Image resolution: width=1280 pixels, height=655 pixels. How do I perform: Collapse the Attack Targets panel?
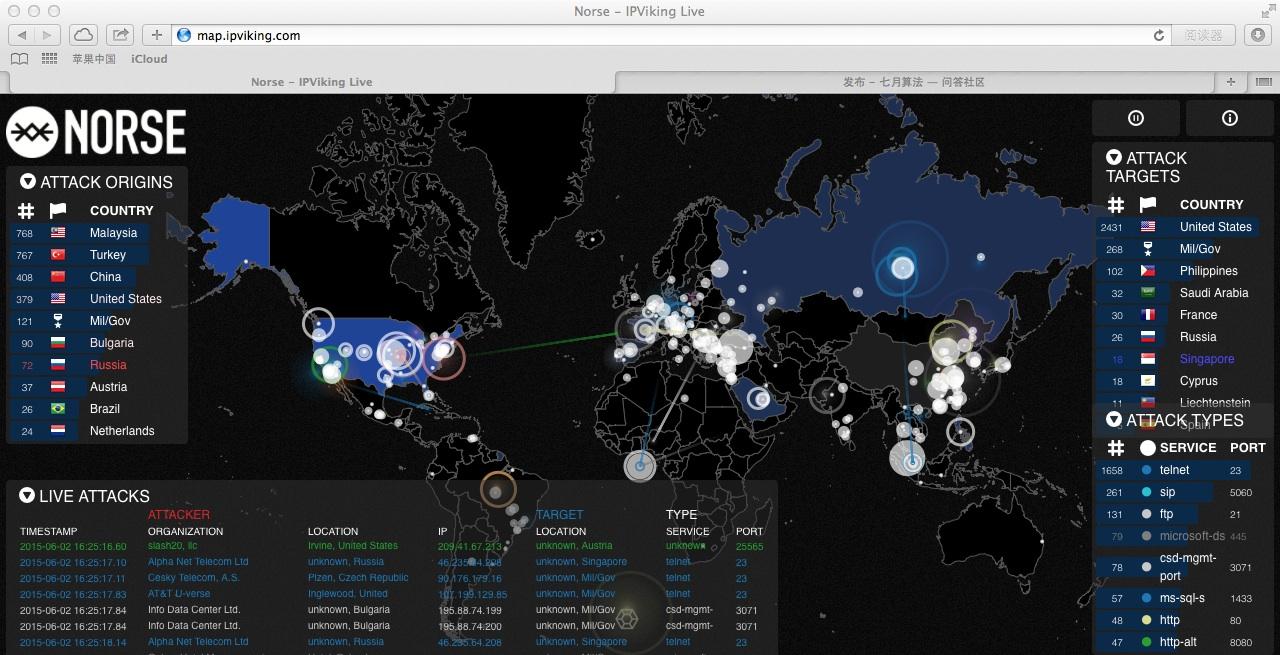[1114, 158]
